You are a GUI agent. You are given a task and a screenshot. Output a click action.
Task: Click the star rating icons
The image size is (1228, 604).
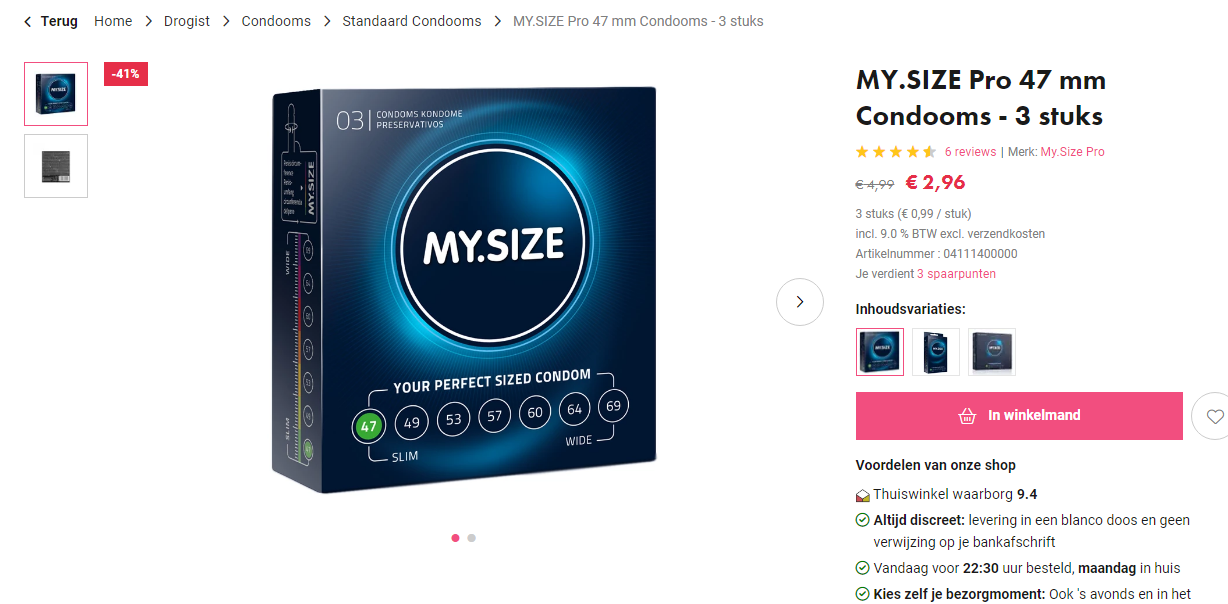point(895,152)
